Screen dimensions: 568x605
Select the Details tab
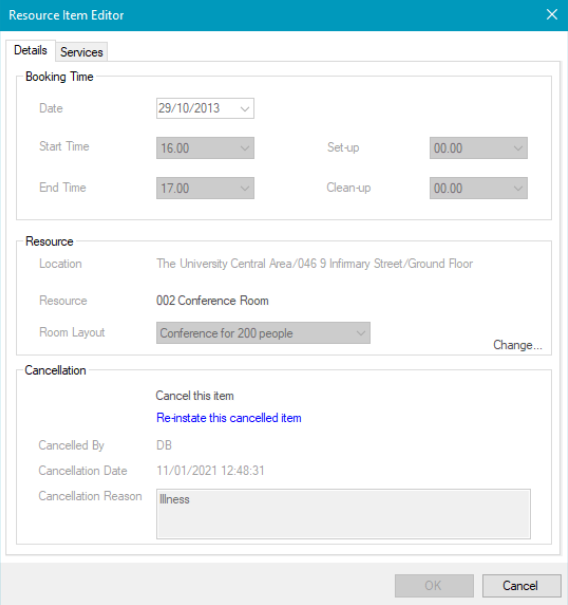[x=30, y=50]
